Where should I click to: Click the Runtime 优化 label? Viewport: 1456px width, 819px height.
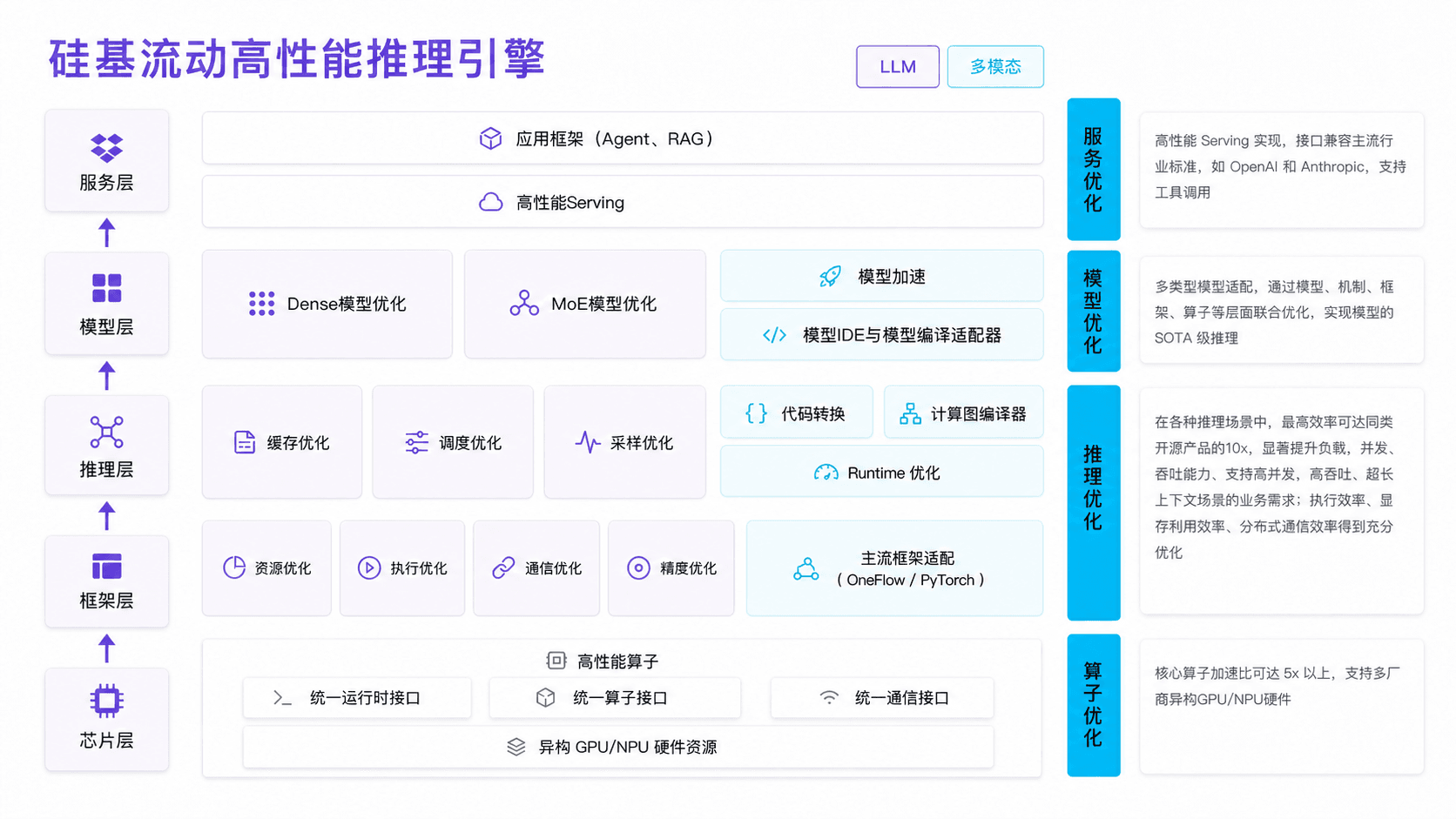click(x=893, y=473)
